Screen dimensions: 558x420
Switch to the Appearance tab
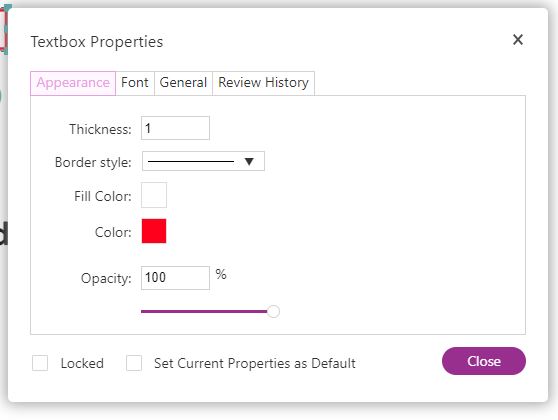[73, 83]
